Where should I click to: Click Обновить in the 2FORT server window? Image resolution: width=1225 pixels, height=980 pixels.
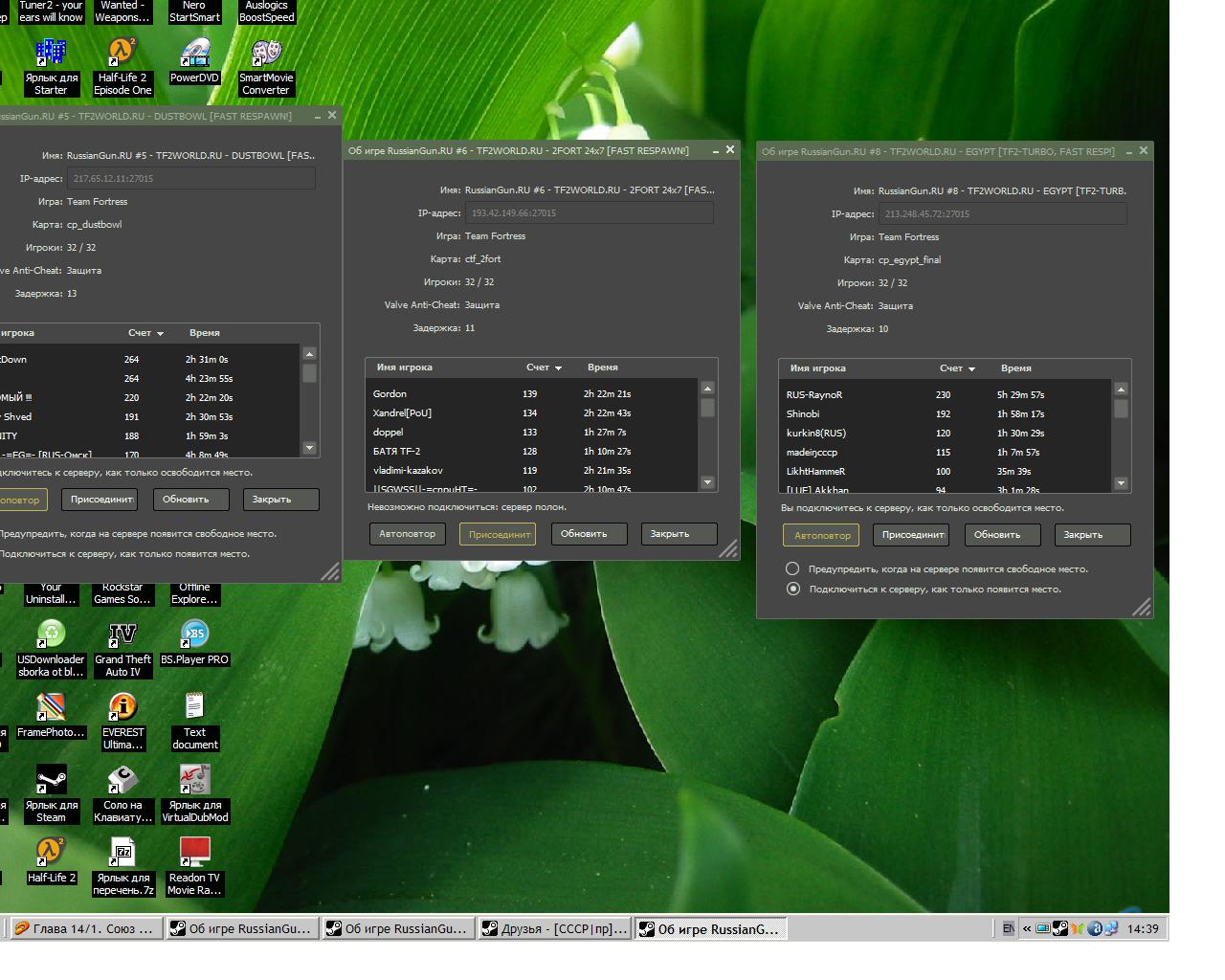[589, 534]
